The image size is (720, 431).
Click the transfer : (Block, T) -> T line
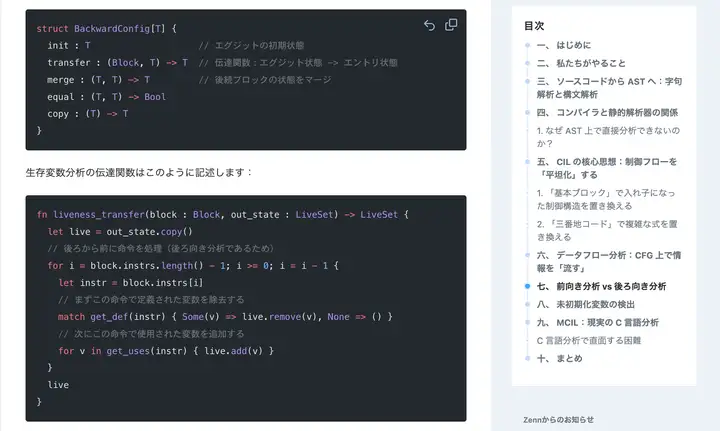pyautogui.click(x=117, y=62)
